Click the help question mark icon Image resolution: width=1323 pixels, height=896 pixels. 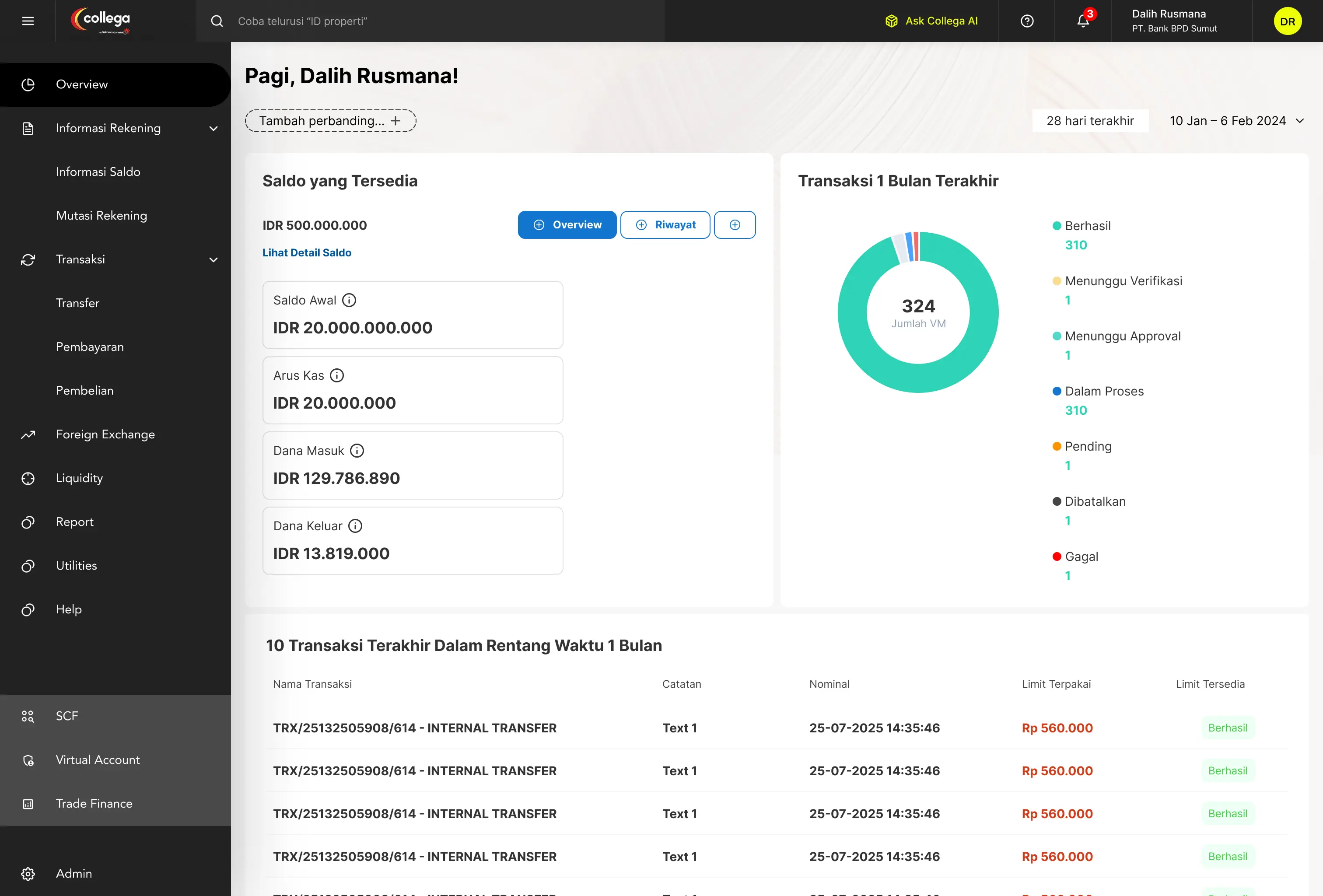(1027, 21)
